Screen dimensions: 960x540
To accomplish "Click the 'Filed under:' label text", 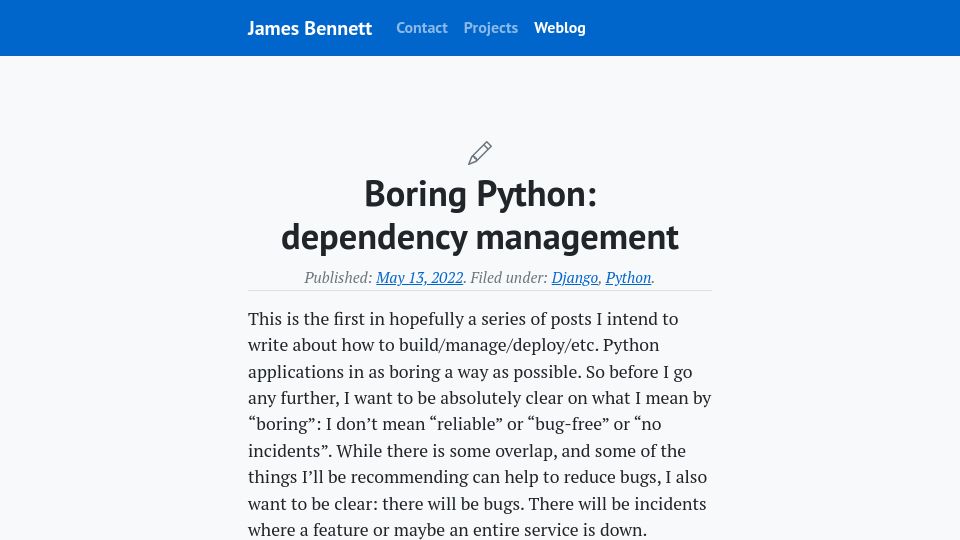I will pyautogui.click(x=509, y=277).
